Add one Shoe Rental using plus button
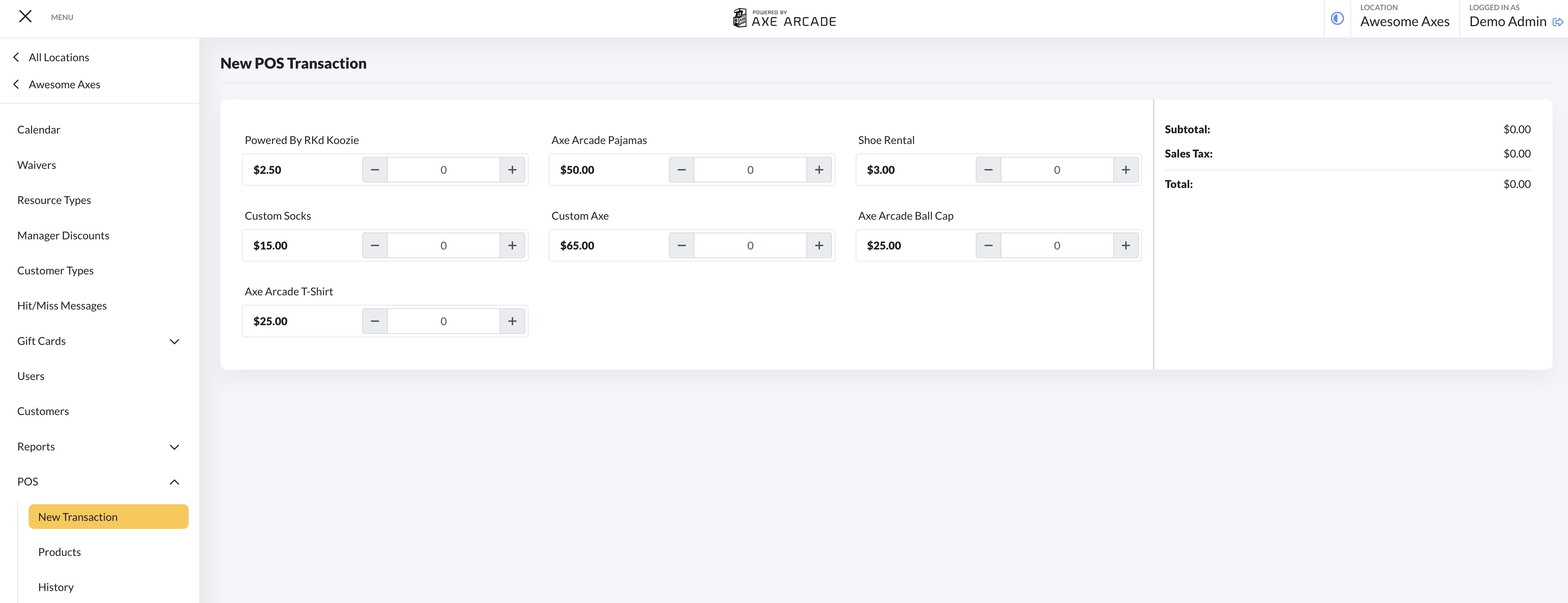 pos(1125,170)
